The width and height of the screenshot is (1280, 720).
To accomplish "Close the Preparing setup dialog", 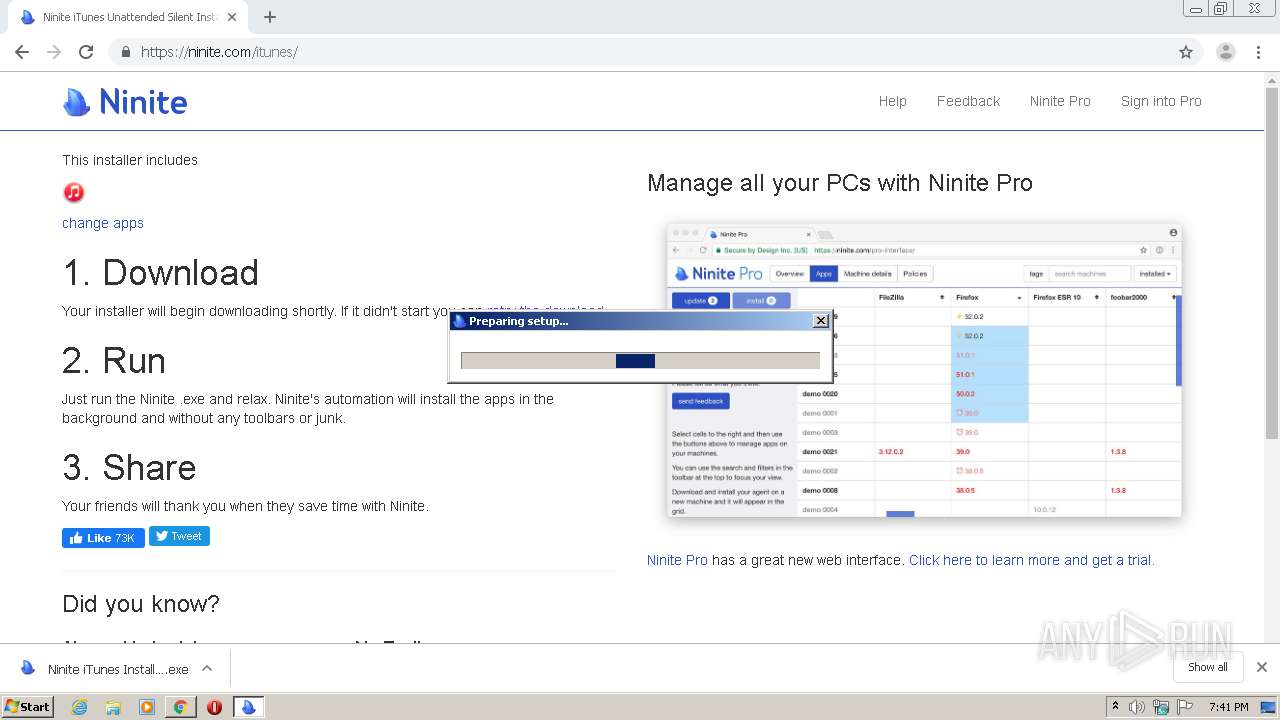I will click(821, 320).
